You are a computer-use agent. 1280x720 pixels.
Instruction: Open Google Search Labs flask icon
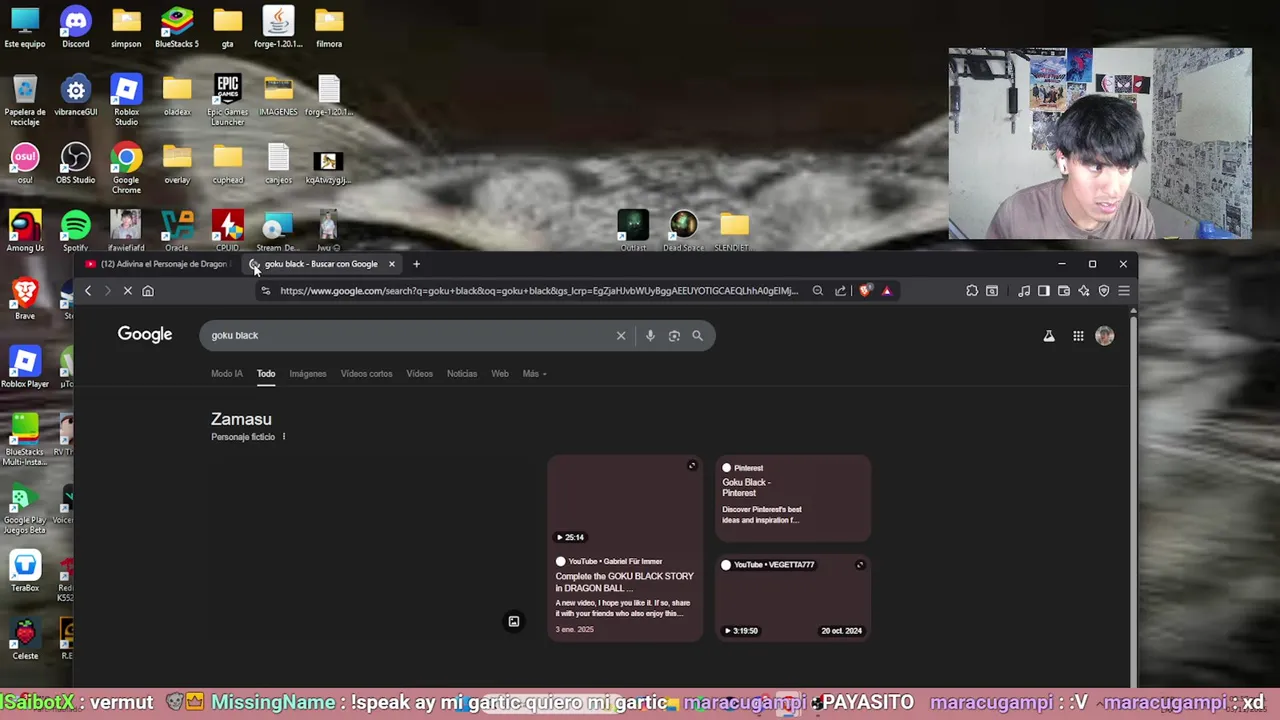click(1049, 337)
